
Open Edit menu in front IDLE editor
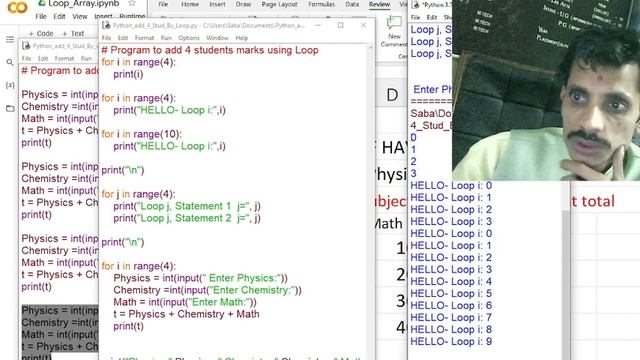pyautogui.click(x=123, y=38)
